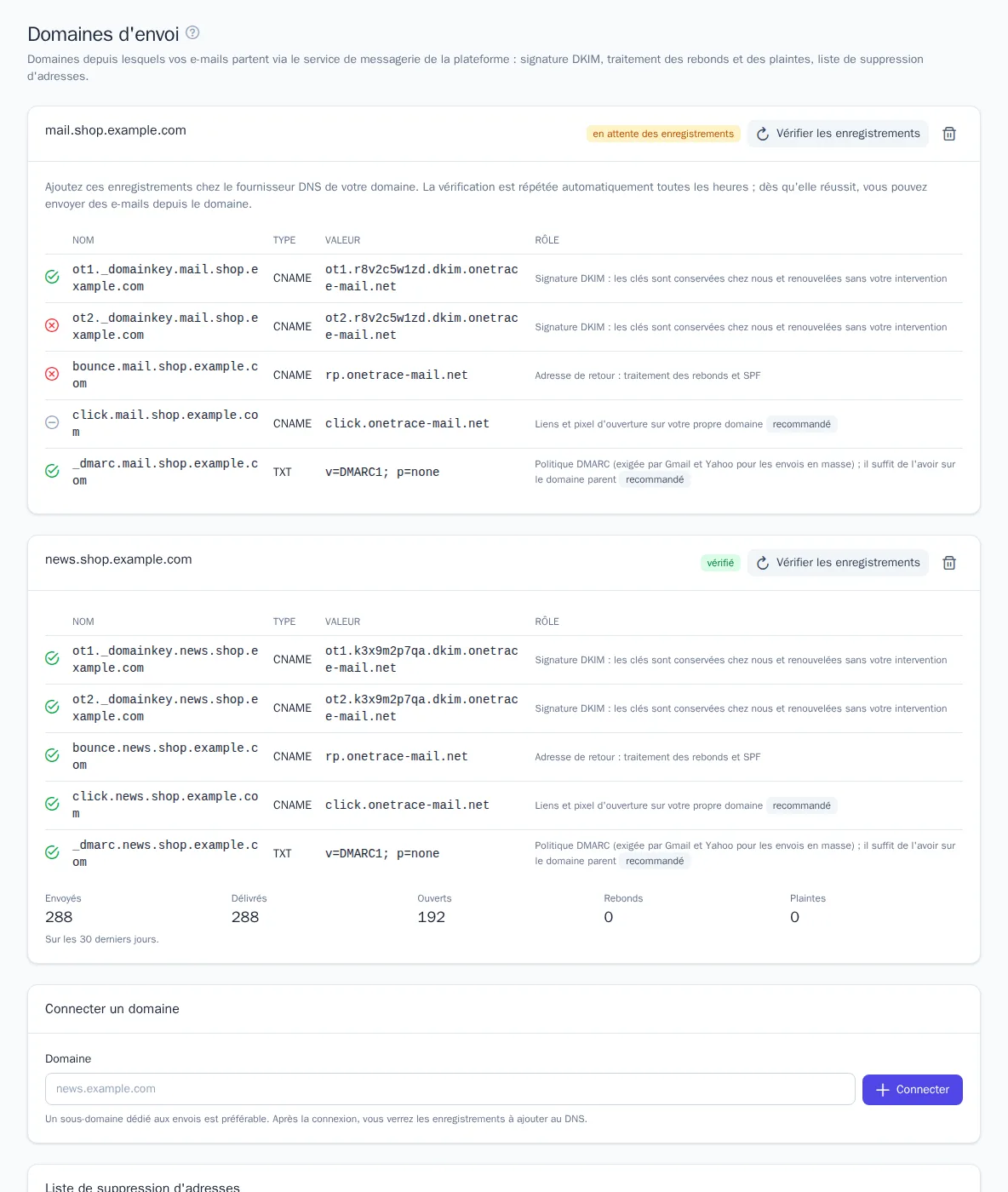Screen dimensions: 1008x1192
Task: Click the Ouverts count 192
Action: coord(432,917)
